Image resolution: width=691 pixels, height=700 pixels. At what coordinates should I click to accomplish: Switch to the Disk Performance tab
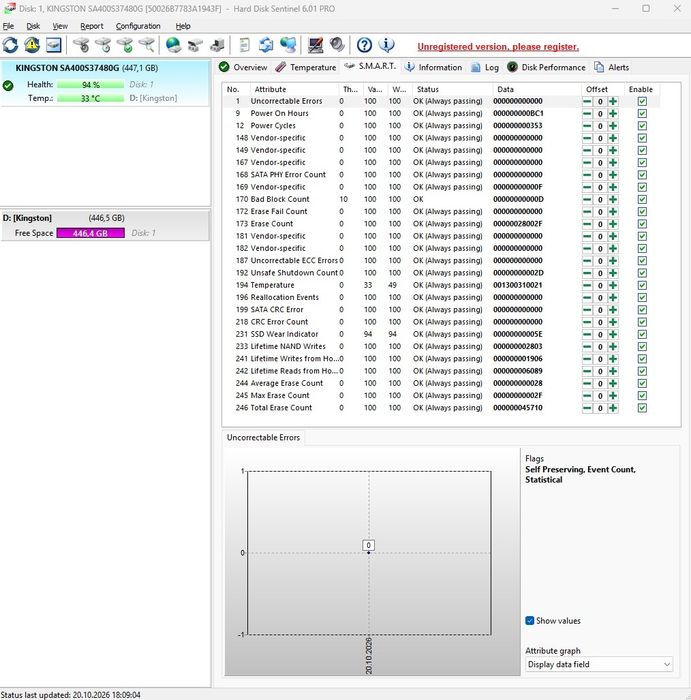click(x=546, y=67)
